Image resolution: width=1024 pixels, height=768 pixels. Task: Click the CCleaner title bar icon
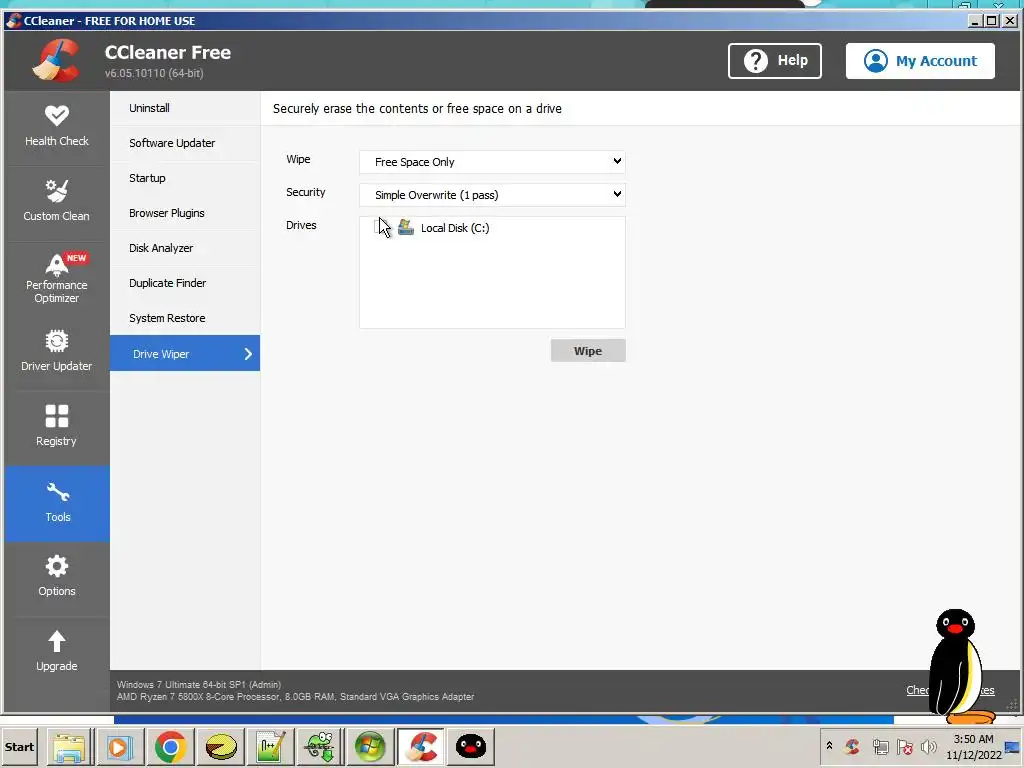(13, 20)
